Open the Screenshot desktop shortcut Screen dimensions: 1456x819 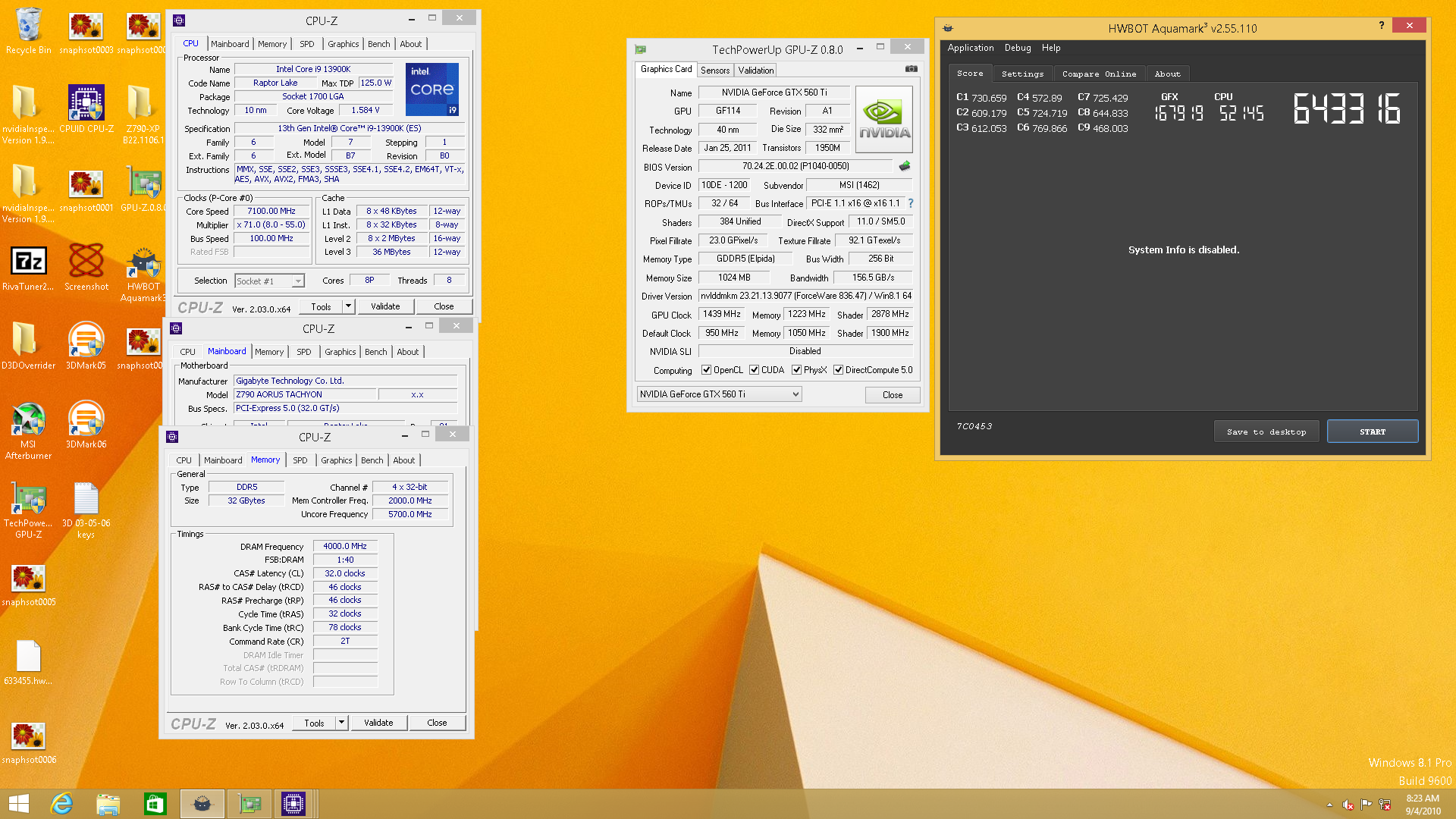(x=86, y=267)
